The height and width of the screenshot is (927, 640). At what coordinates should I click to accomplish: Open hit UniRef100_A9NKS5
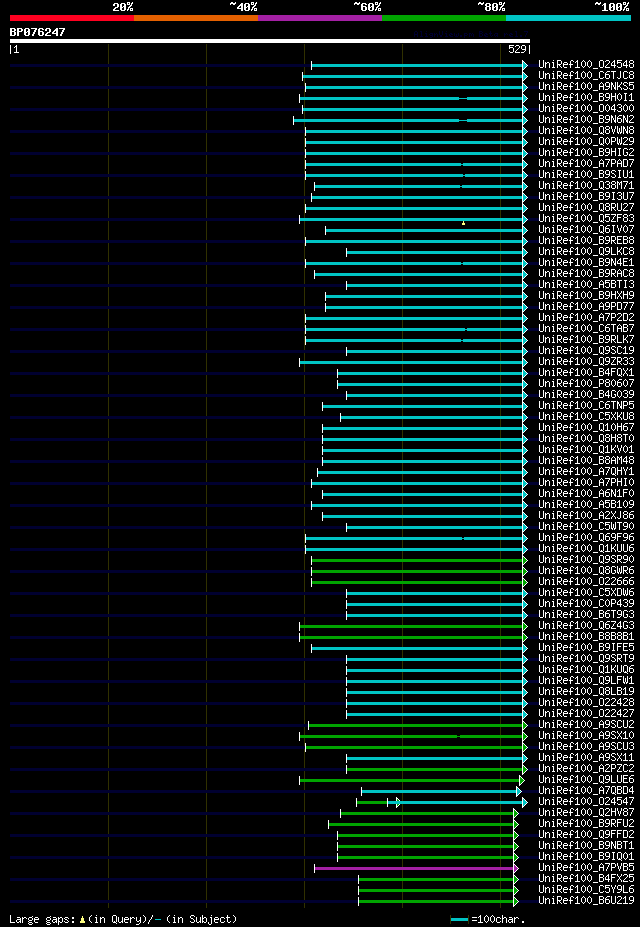586,87
